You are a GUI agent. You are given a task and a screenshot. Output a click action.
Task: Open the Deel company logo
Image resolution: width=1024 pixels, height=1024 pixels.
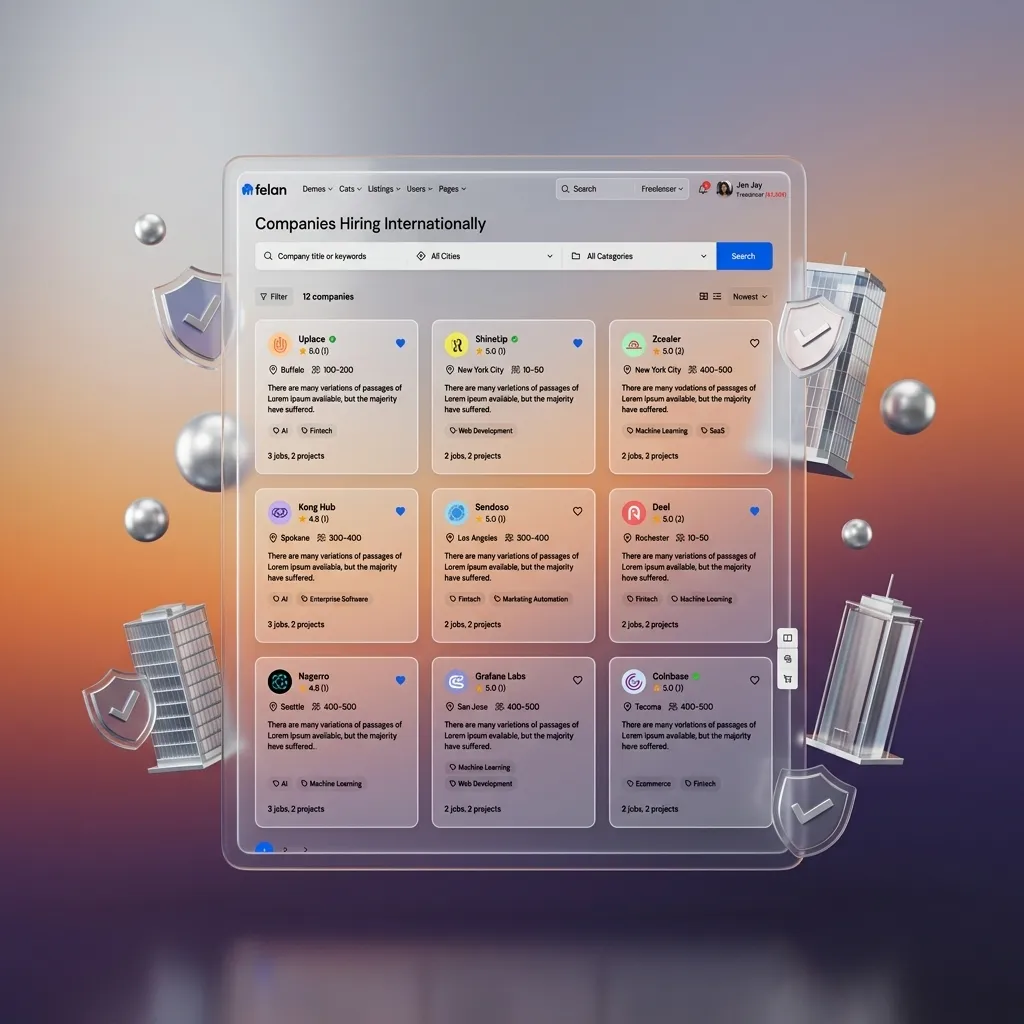click(x=633, y=513)
